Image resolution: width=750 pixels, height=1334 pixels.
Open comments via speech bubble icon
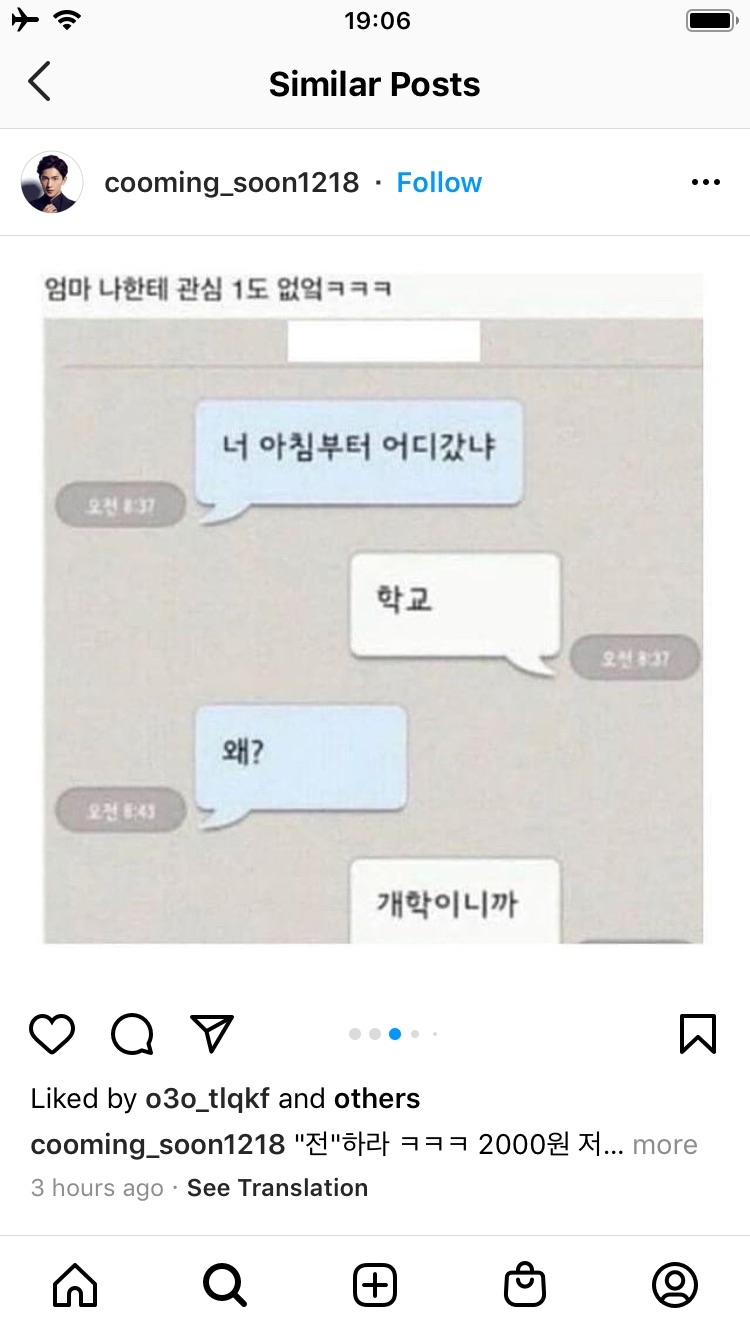(x=132, y=1034)
